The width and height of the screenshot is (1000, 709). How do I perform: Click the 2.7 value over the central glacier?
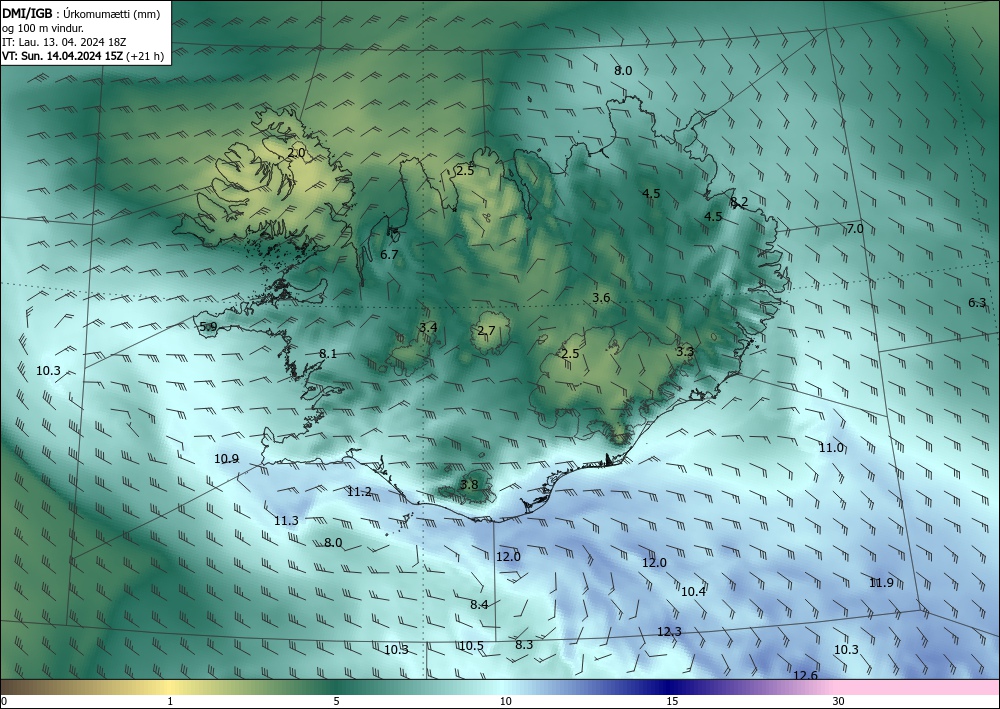[x=486, y=330]
